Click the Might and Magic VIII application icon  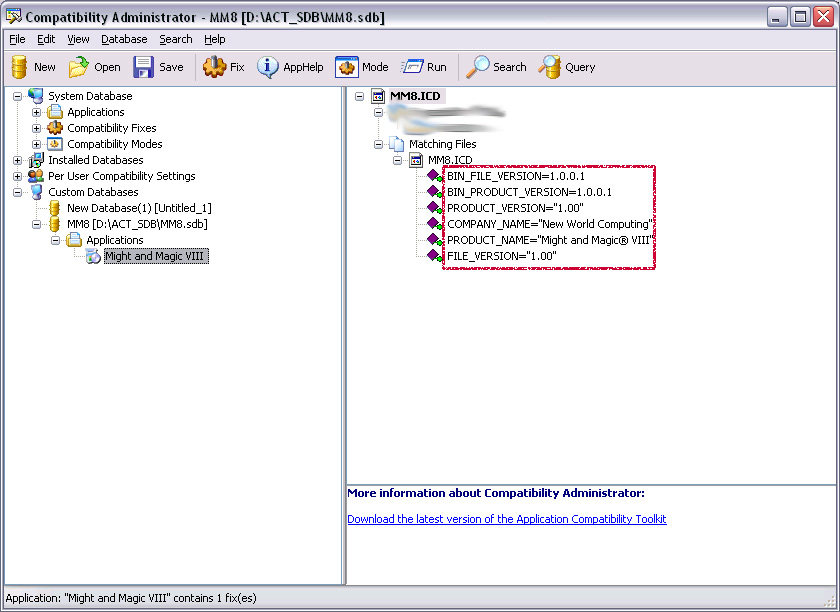93,256
